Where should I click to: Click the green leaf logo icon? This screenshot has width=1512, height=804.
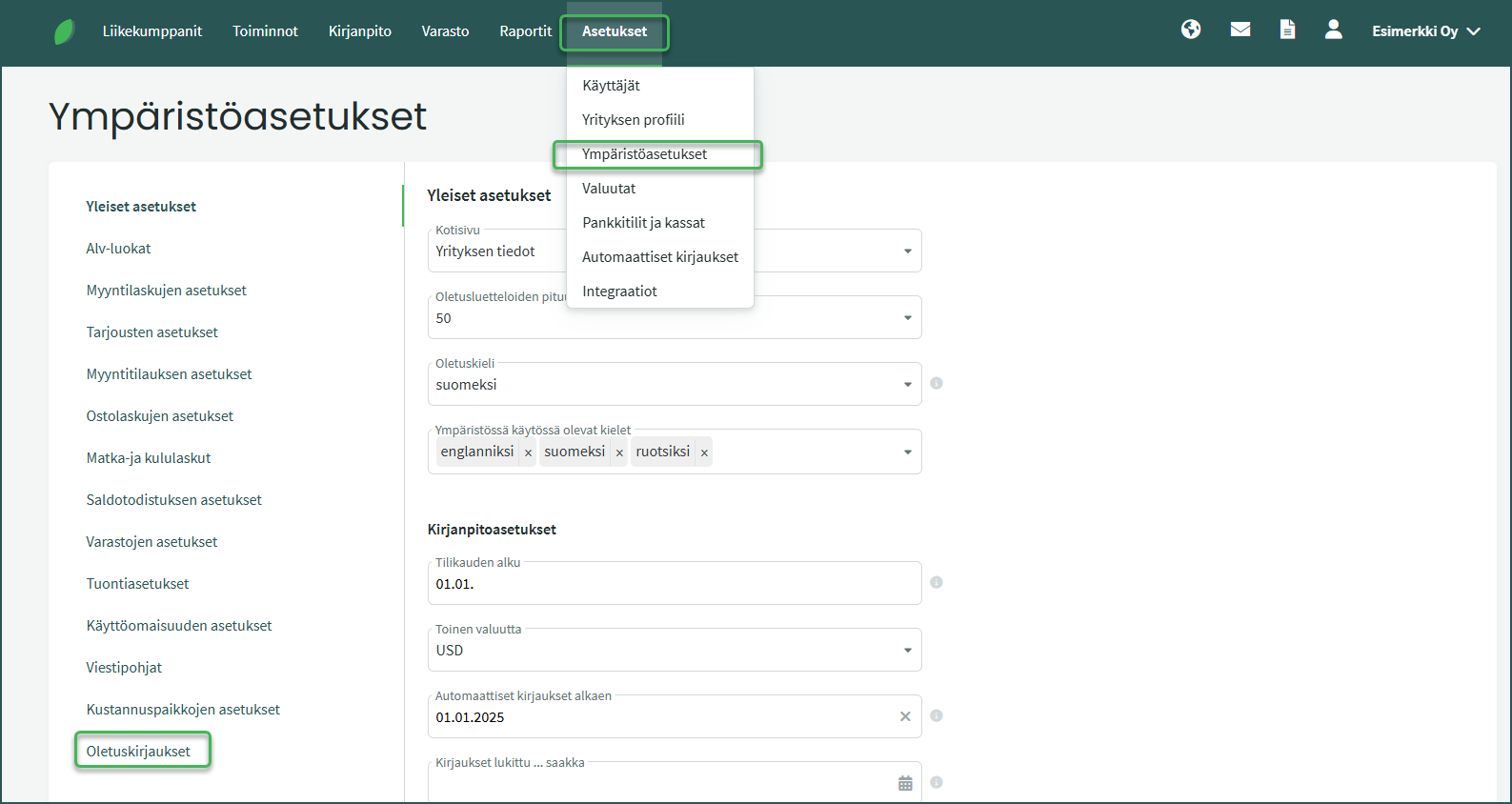click(64, 31)
